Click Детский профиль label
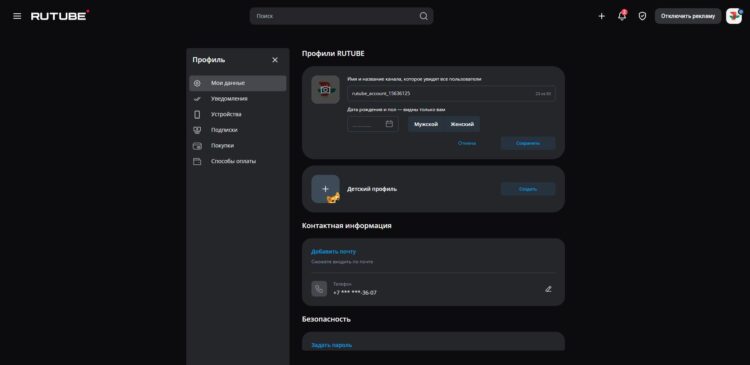 pos(372,189)
